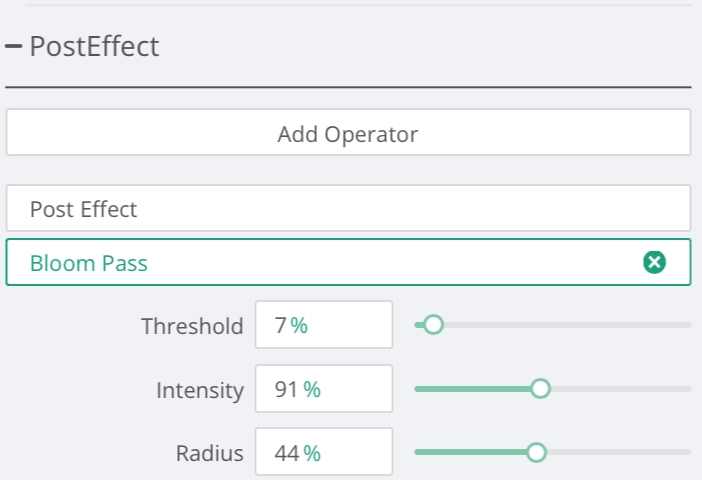Collapse the PostEffect section with minus icon
This screenshot has width=702, height=480.
14,47
